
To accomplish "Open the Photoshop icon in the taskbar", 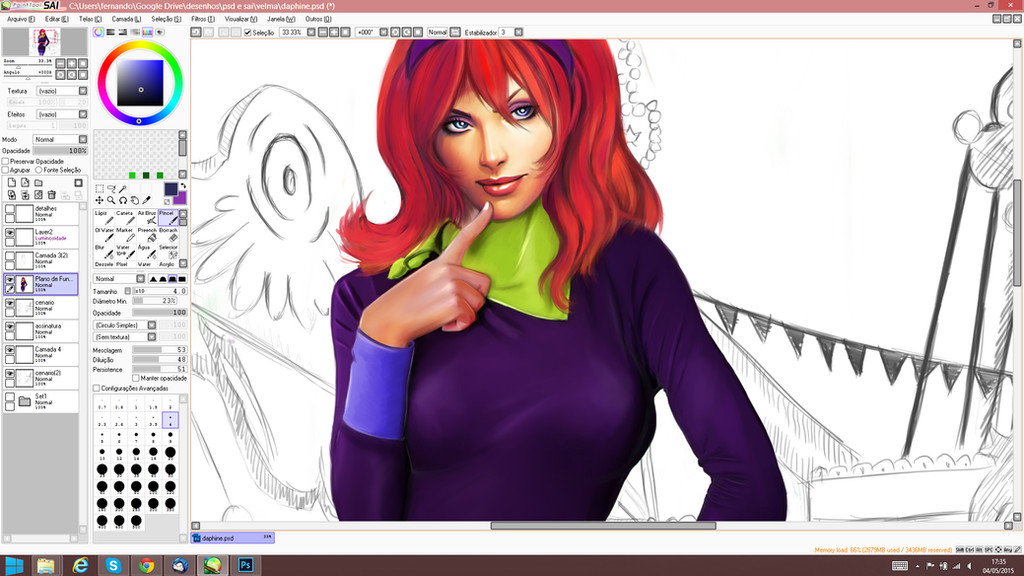I will (x=246, y=565).
